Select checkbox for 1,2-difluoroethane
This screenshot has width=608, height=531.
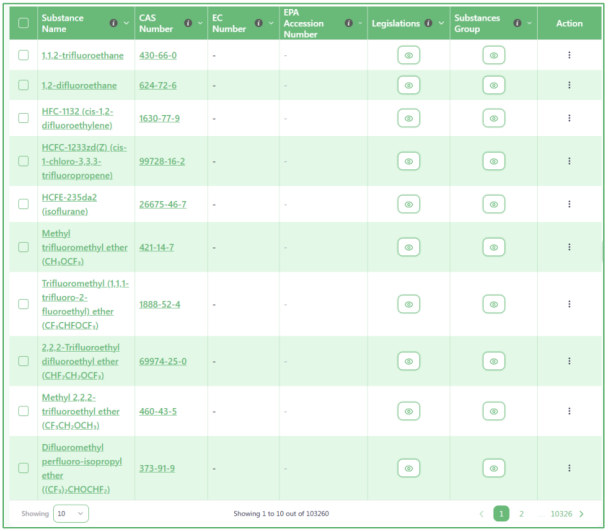(23, 85)
